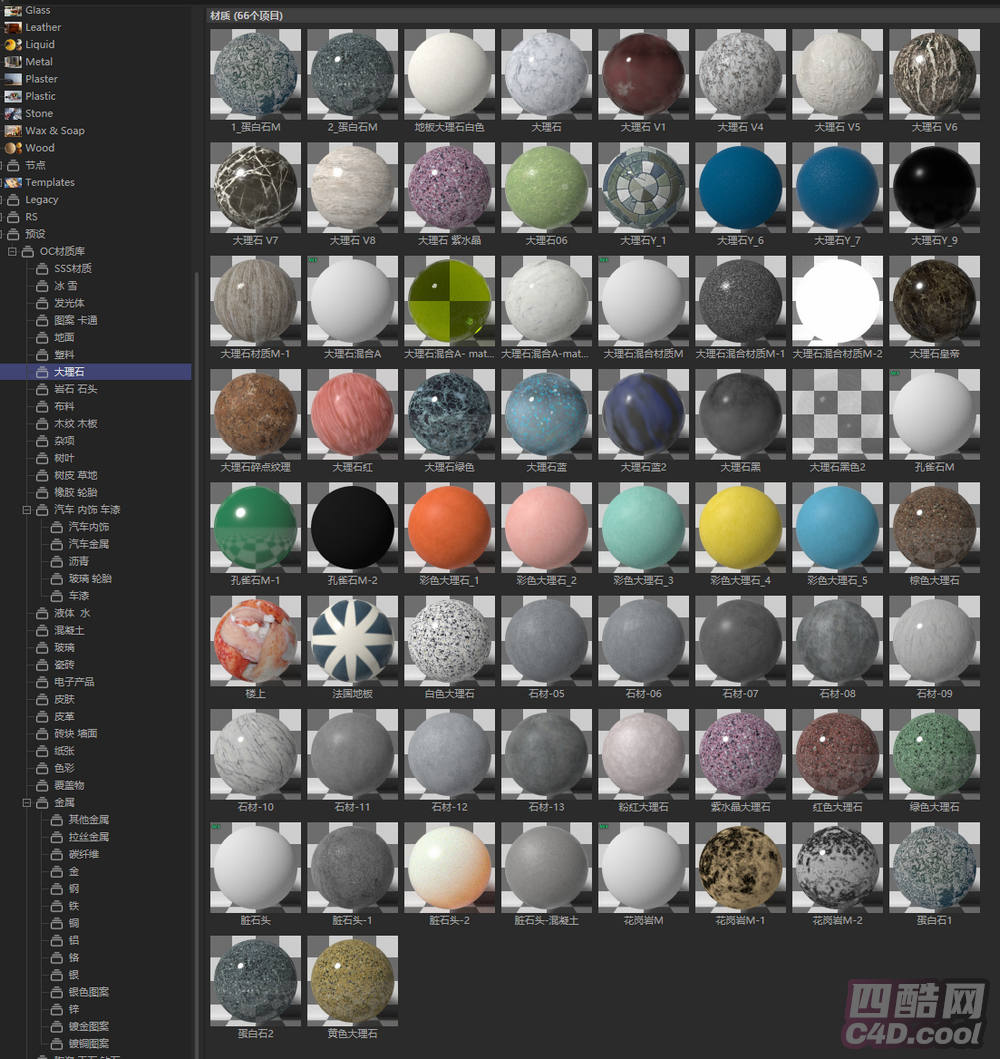
Task: Click the folder icon next to 玻璃 轮胎
Action: 57,579
